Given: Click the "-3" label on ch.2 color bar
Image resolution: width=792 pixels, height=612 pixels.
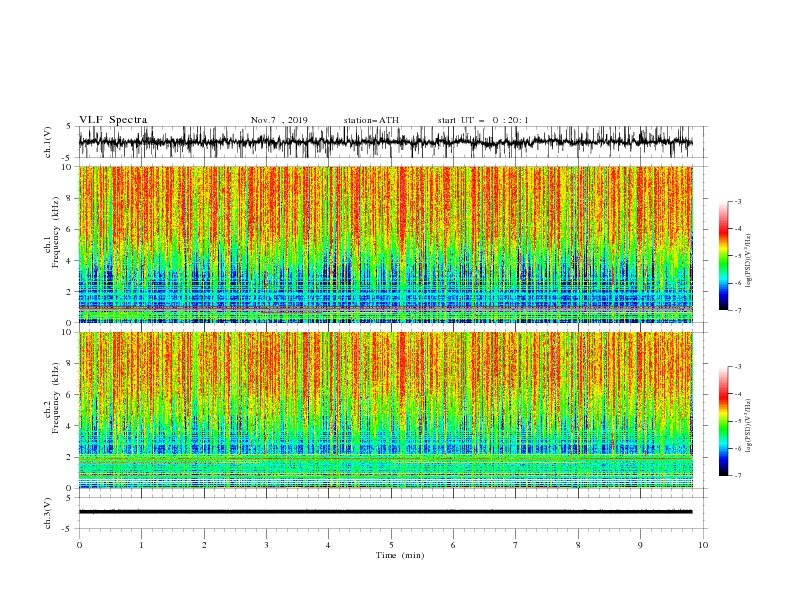Looking at the screenshot, I should tap(738, 367).
